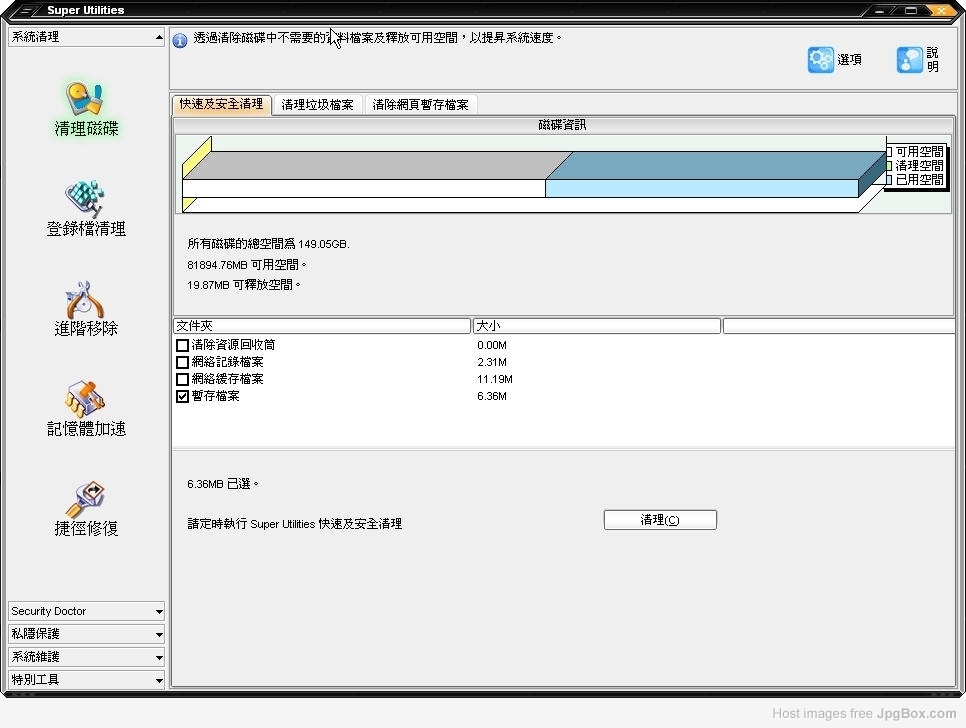Select the 0.00M size value
Screen dimensions: 966x728
point(492,345)
